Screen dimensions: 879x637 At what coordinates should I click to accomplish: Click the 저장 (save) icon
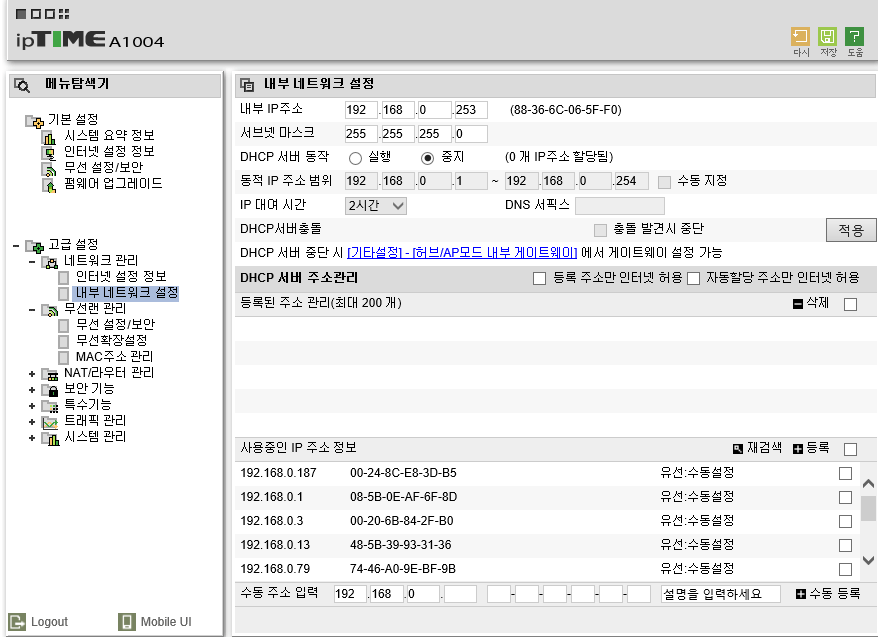(x=827, y=36)
